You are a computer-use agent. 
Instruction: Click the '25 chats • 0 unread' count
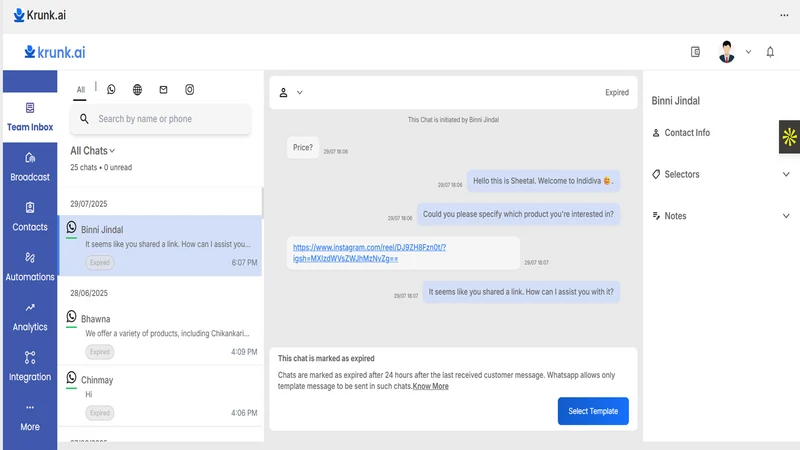pos(101,167)
